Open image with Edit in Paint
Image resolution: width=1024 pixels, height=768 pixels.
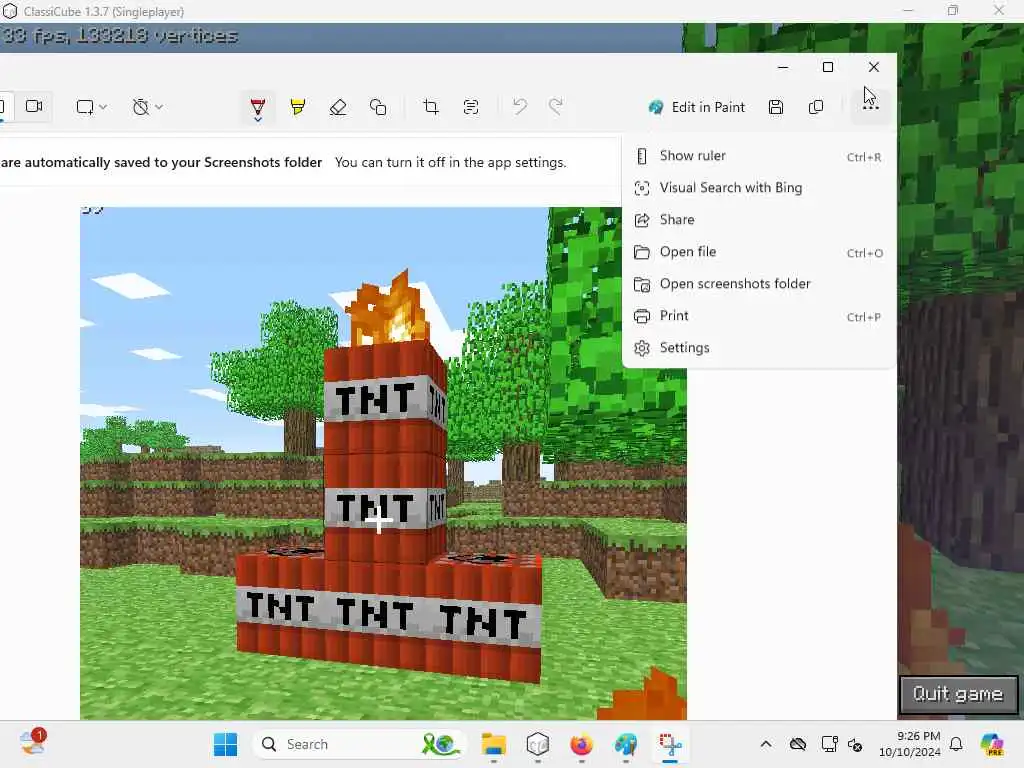tap(696, 107)
